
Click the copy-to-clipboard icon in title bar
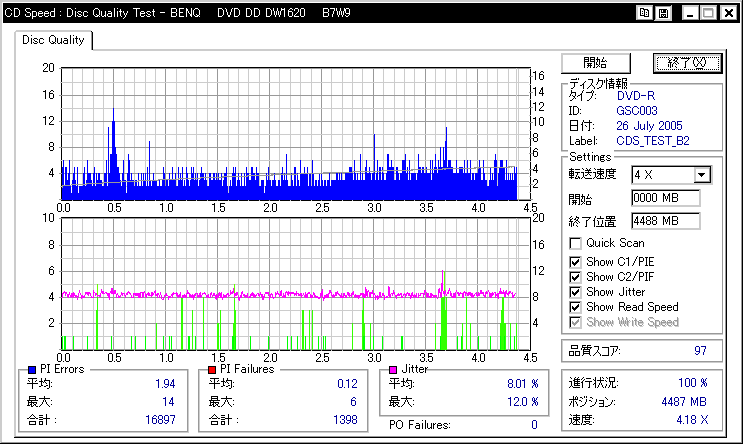(x=644, y=13)
